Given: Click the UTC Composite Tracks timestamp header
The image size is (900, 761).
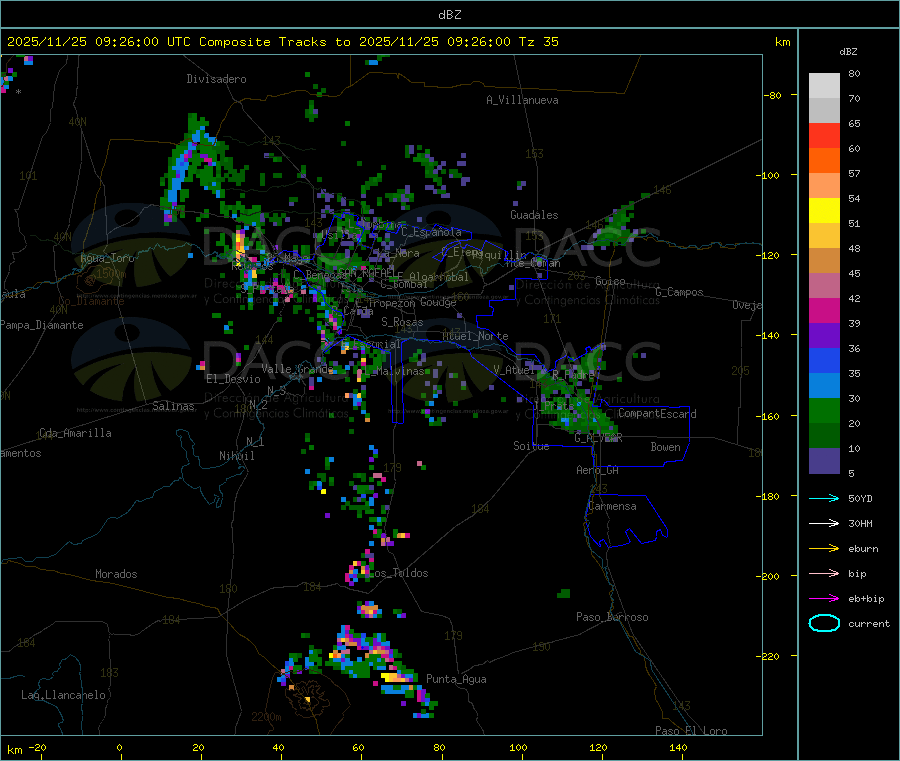Looking at the screenshot, I should pos(283,42).
